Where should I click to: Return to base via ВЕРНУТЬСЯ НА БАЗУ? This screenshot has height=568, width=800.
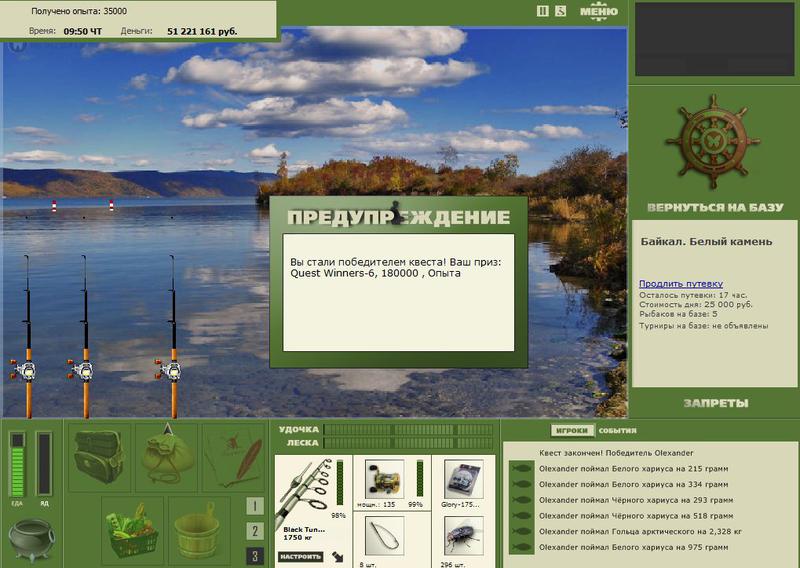point(715,207)
